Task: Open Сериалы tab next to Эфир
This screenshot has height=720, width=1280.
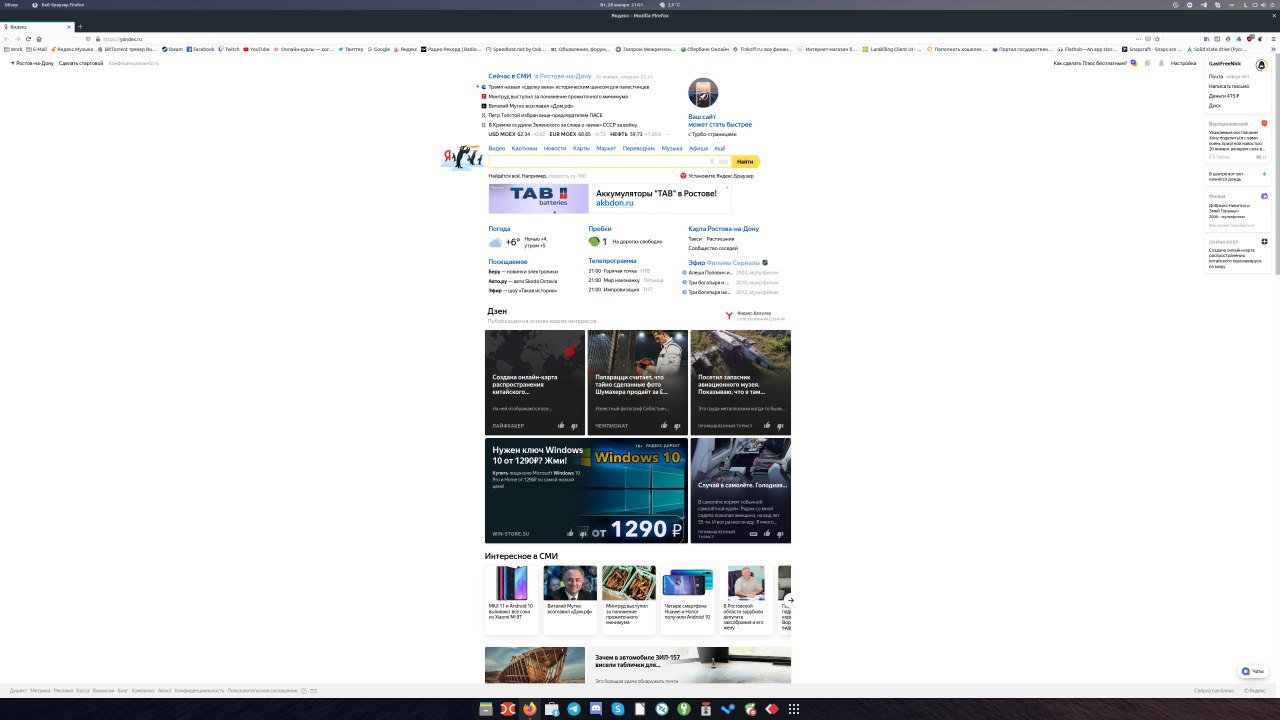Action: pos(747,262)
